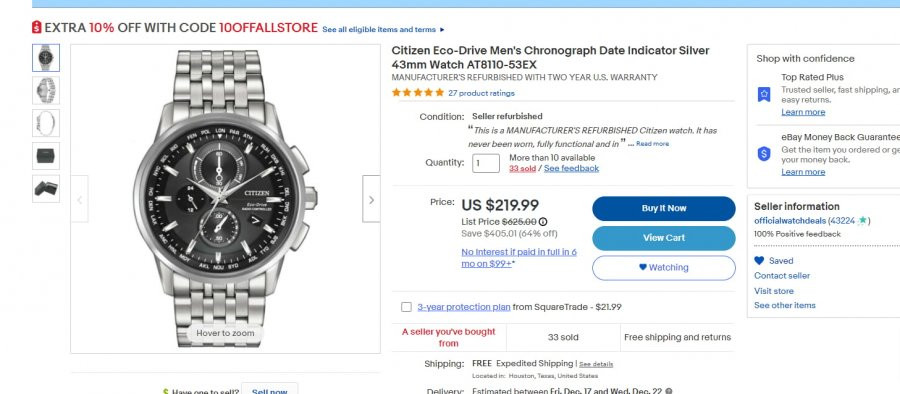Image resolution: width=900 pixels, height=394 pixels.
Task: Click the red coupon tag icon
Action: [37, 27]
